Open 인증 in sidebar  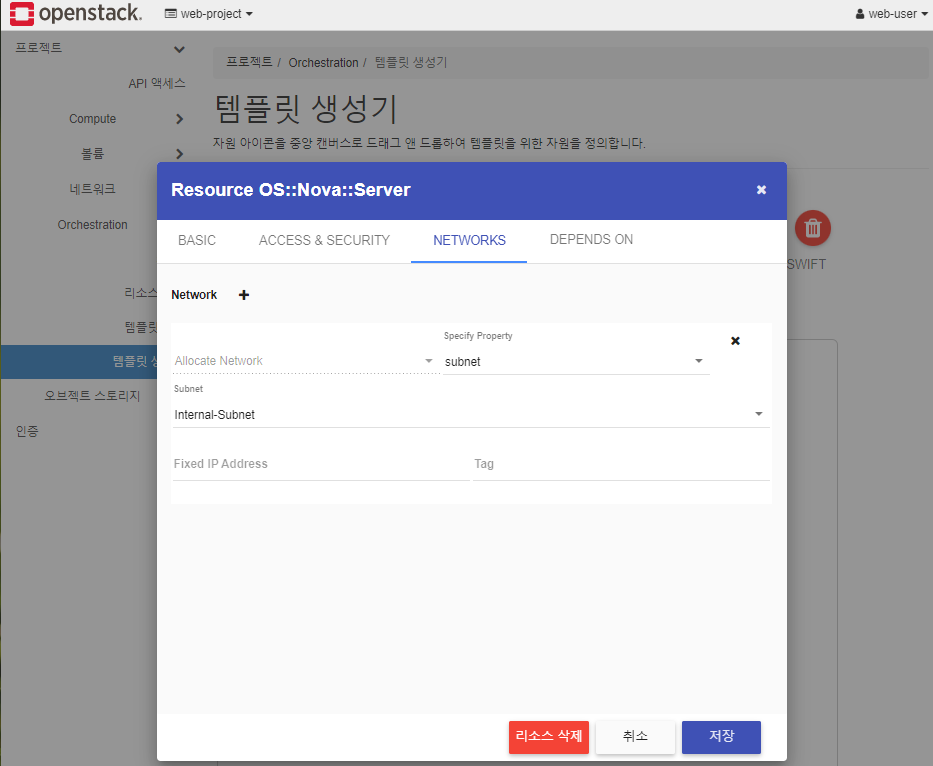[x=27, y=431]
